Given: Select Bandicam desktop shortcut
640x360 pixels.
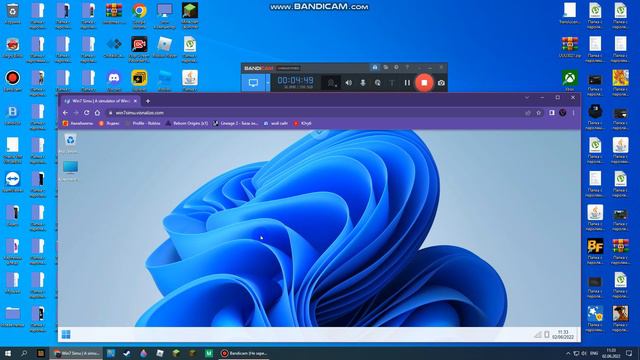Looking at the screenshot, I should point(13,81).
